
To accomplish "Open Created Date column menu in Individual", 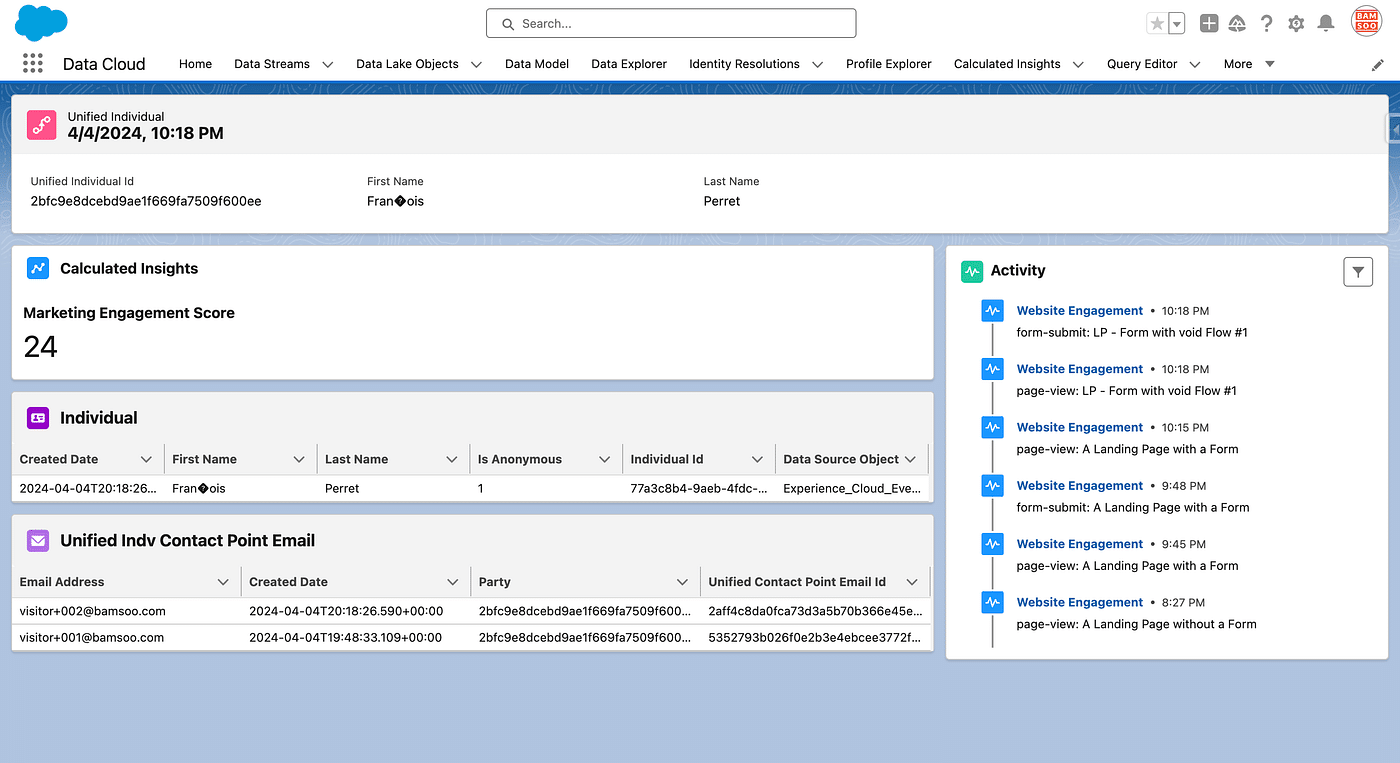I will click(x=146, y=460).
